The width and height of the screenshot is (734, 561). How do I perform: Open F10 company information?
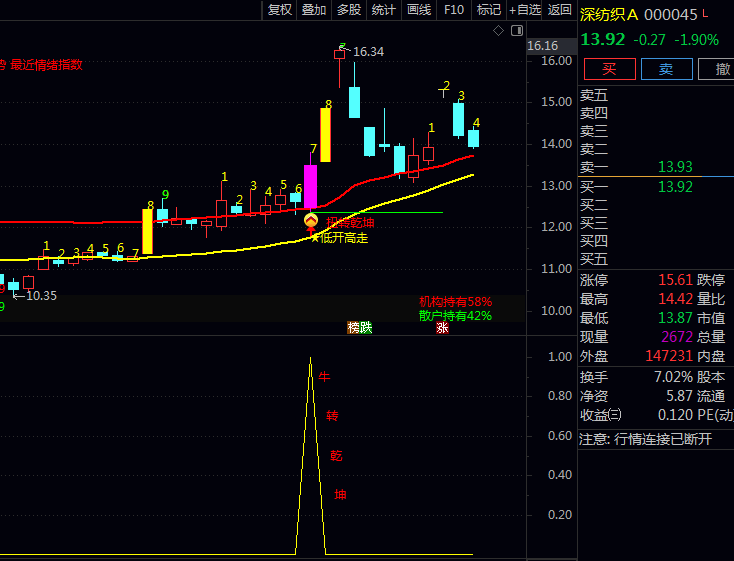(454, 10)
